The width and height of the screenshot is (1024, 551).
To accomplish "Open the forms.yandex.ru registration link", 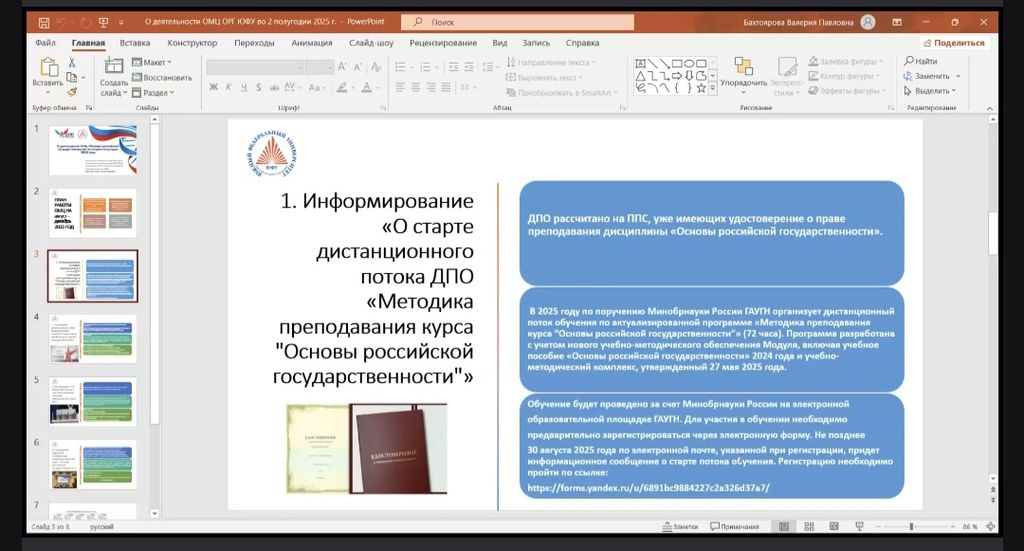I will click(648, 488).
